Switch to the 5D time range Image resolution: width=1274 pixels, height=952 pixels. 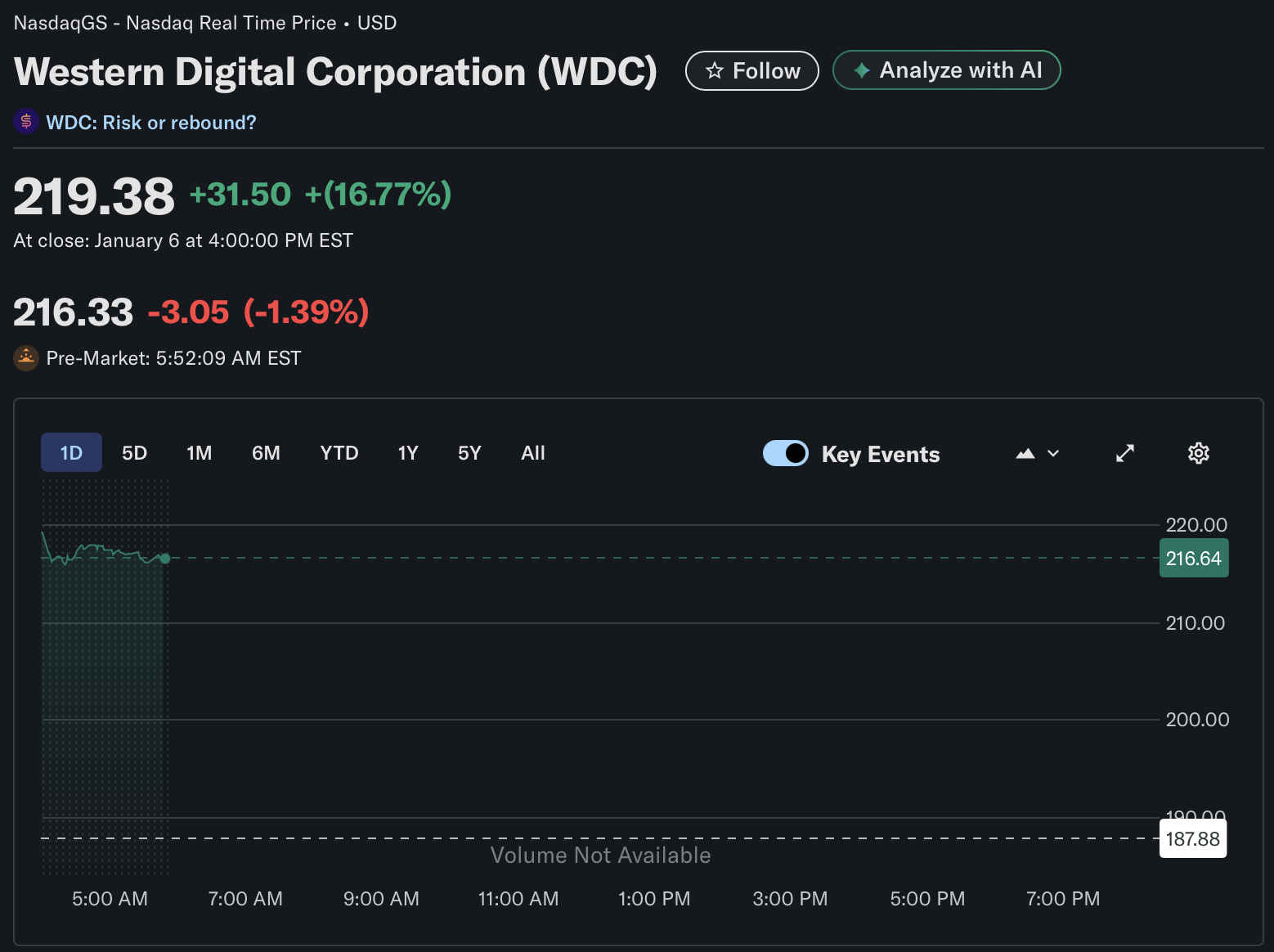[x=134, y=453]
